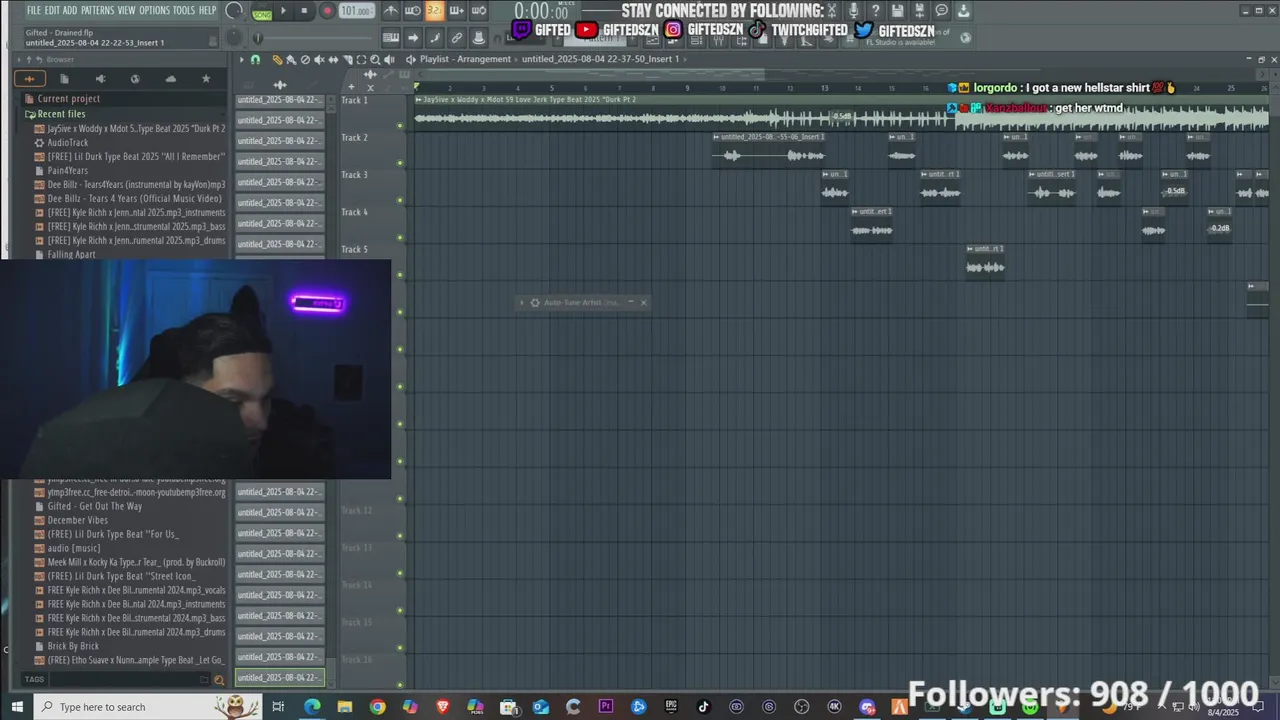The image size is (1280, 720).
Task: Open the TOOLS menu
Action: 184,10
